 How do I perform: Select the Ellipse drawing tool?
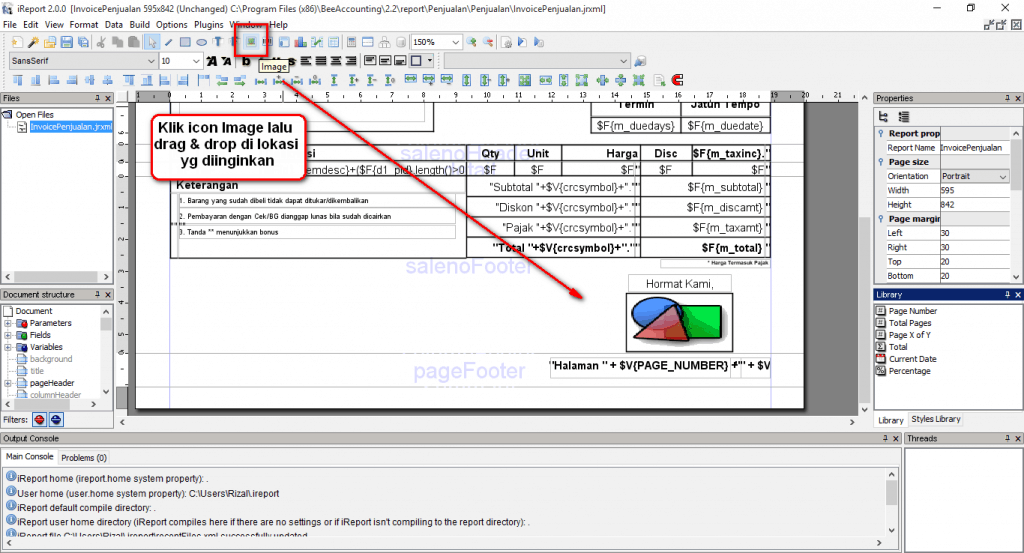(201, 42)
